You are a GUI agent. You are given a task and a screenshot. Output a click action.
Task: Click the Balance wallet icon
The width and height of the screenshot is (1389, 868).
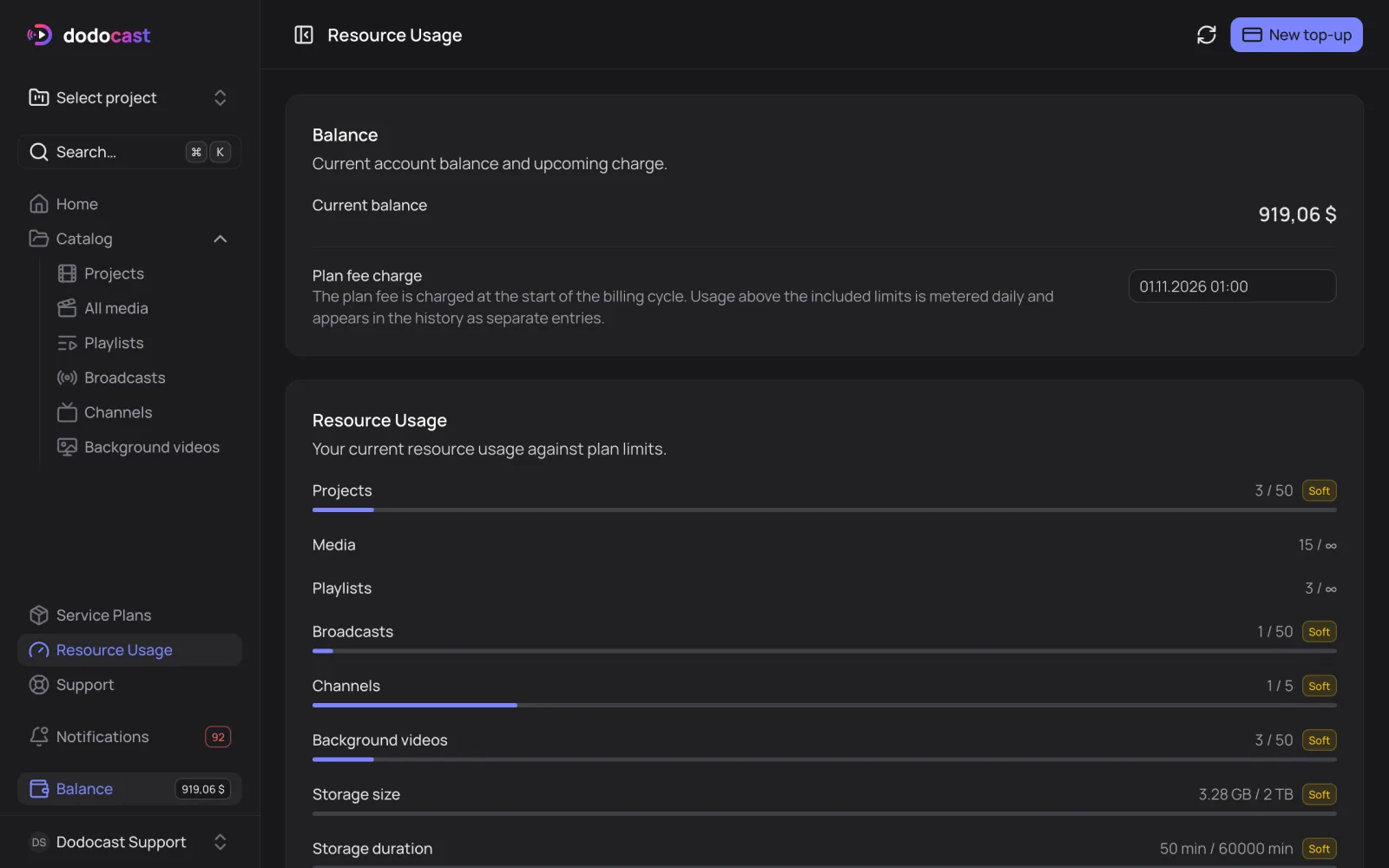(x=38, y=789)
